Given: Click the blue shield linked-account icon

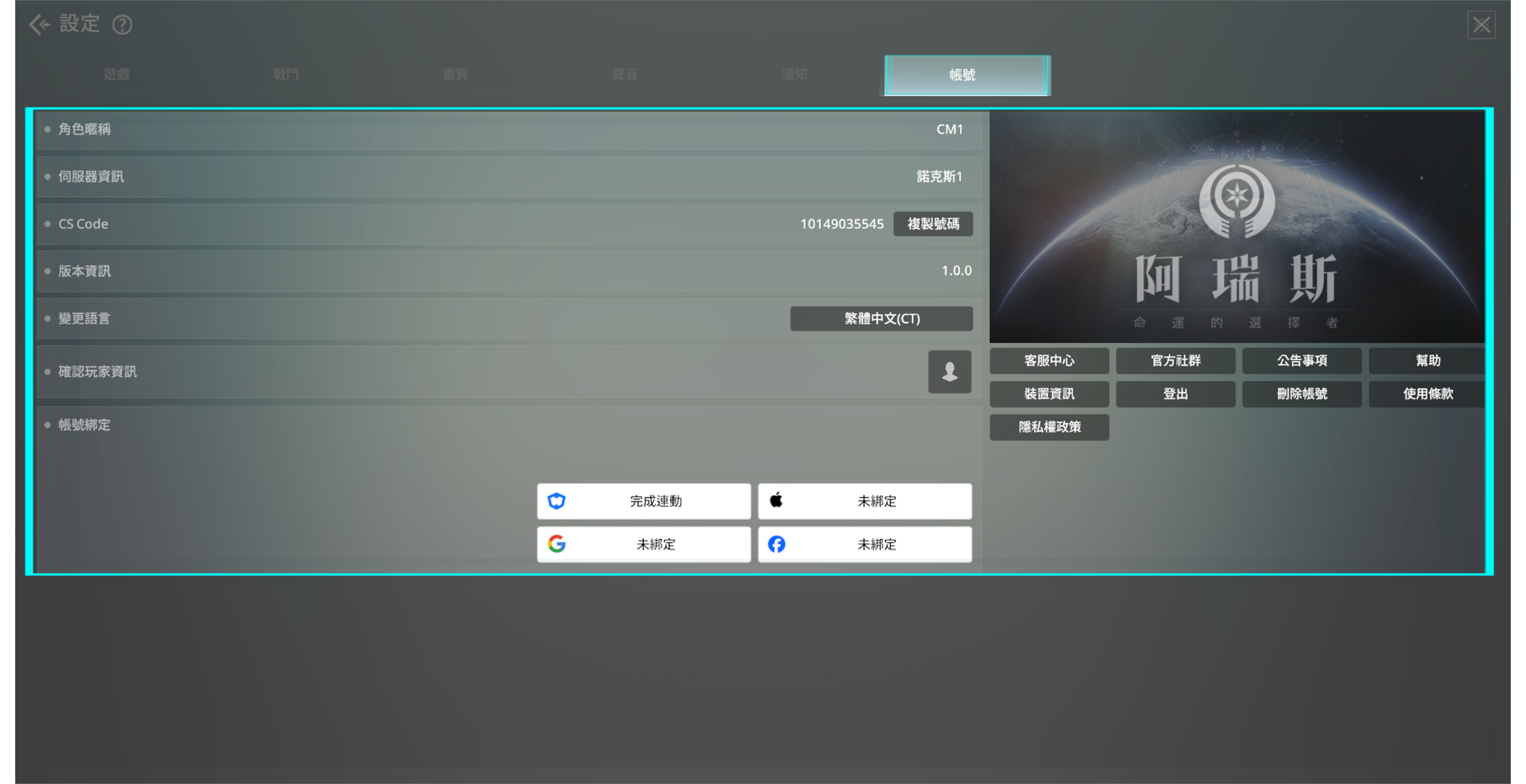Looking at the screenshot, I should click(557, 500).
